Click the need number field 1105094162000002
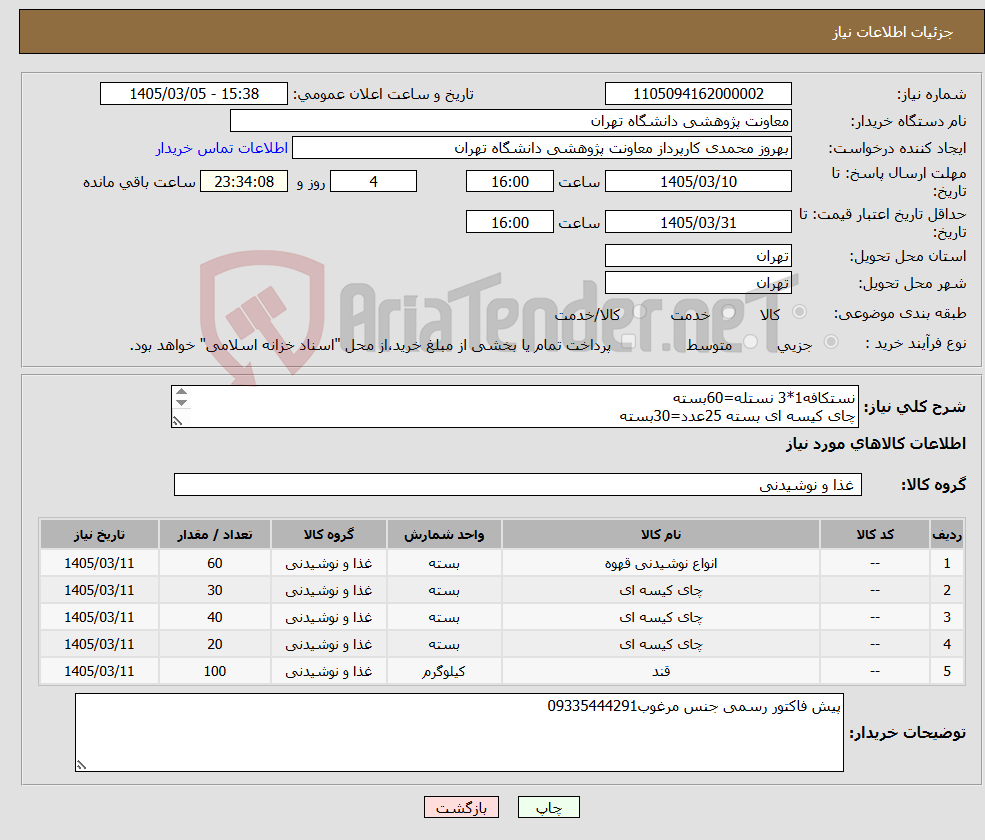The width and height of the screenshot is (985, 840). pos(698,94)
